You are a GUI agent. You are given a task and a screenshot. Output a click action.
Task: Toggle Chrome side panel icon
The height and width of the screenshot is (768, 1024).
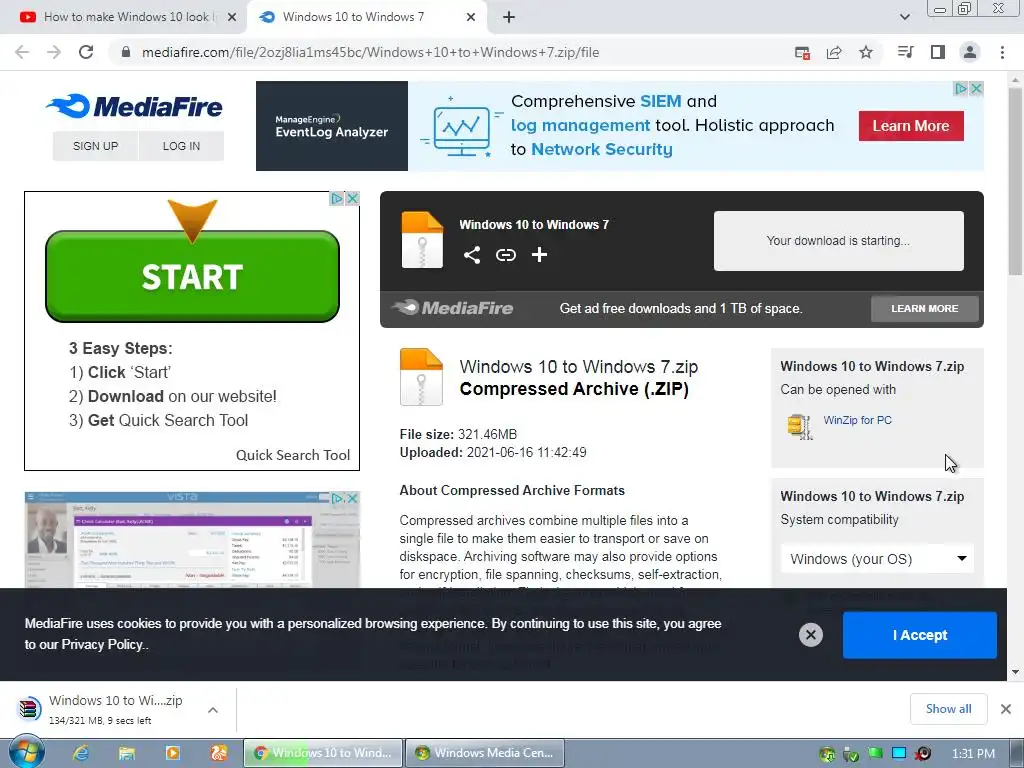tap(938, 52)
